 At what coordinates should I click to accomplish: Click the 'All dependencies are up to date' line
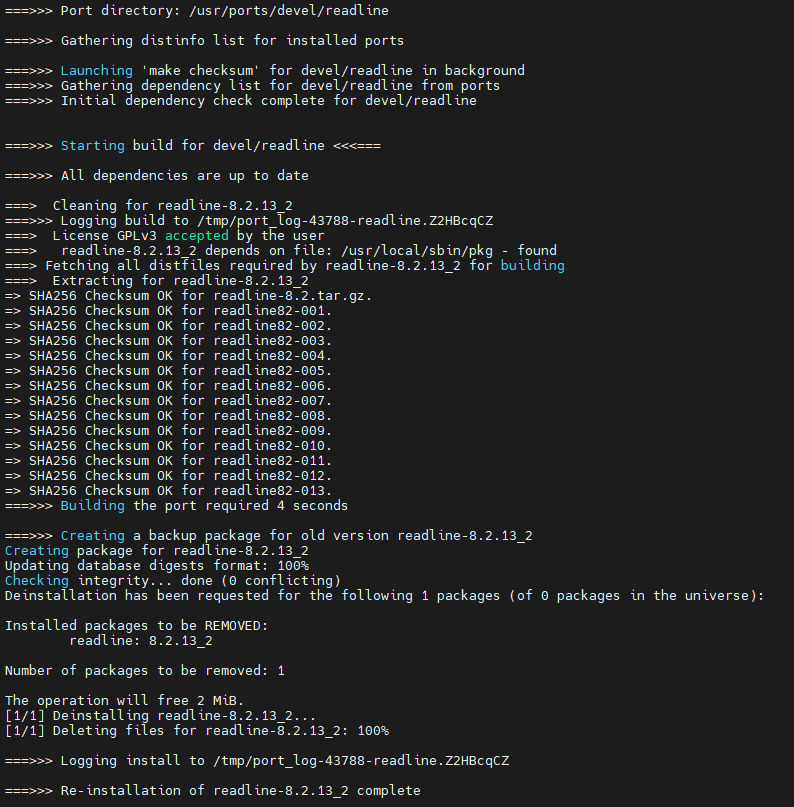coord(184,176)
